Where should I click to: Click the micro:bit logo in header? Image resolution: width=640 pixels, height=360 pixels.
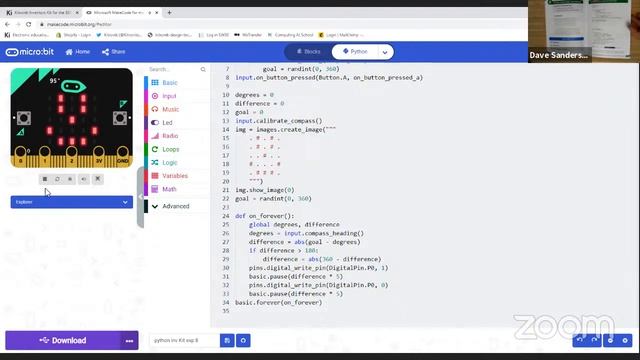[x=30, y=52]
